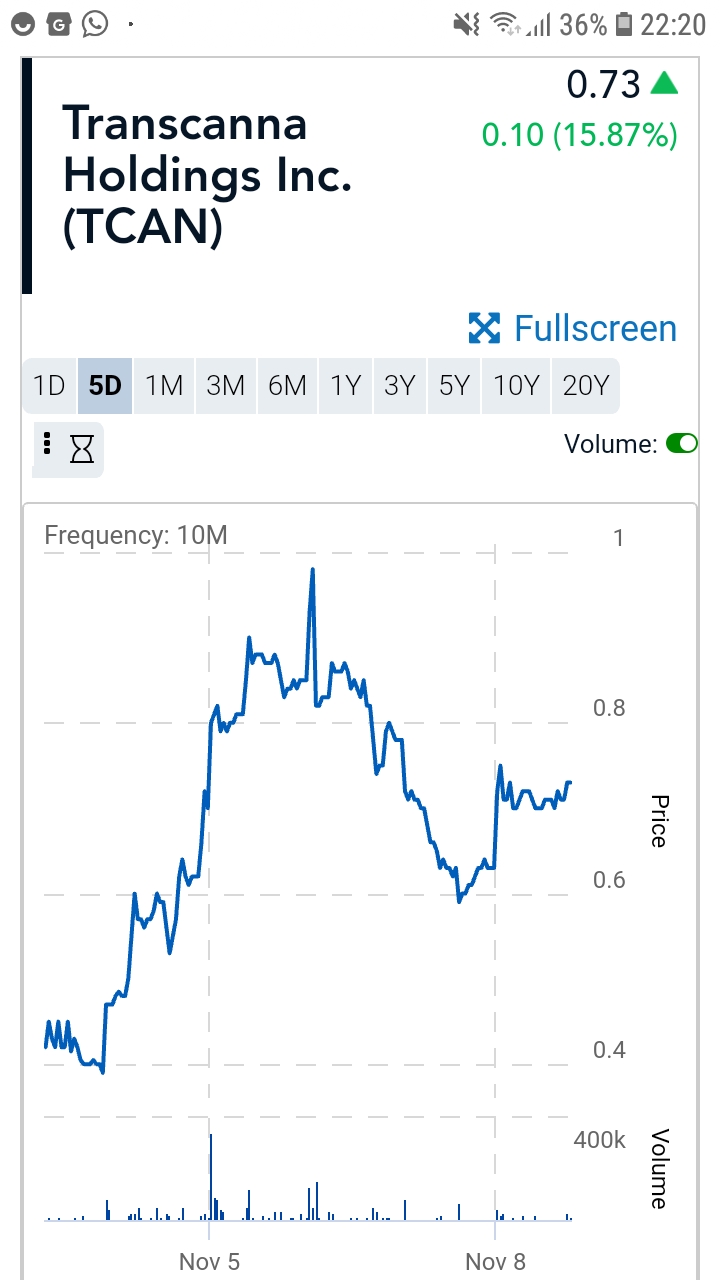This screenshot has height=1280, width=720.
Task: Select the 1D time range tab
Action: pos(49,386)
